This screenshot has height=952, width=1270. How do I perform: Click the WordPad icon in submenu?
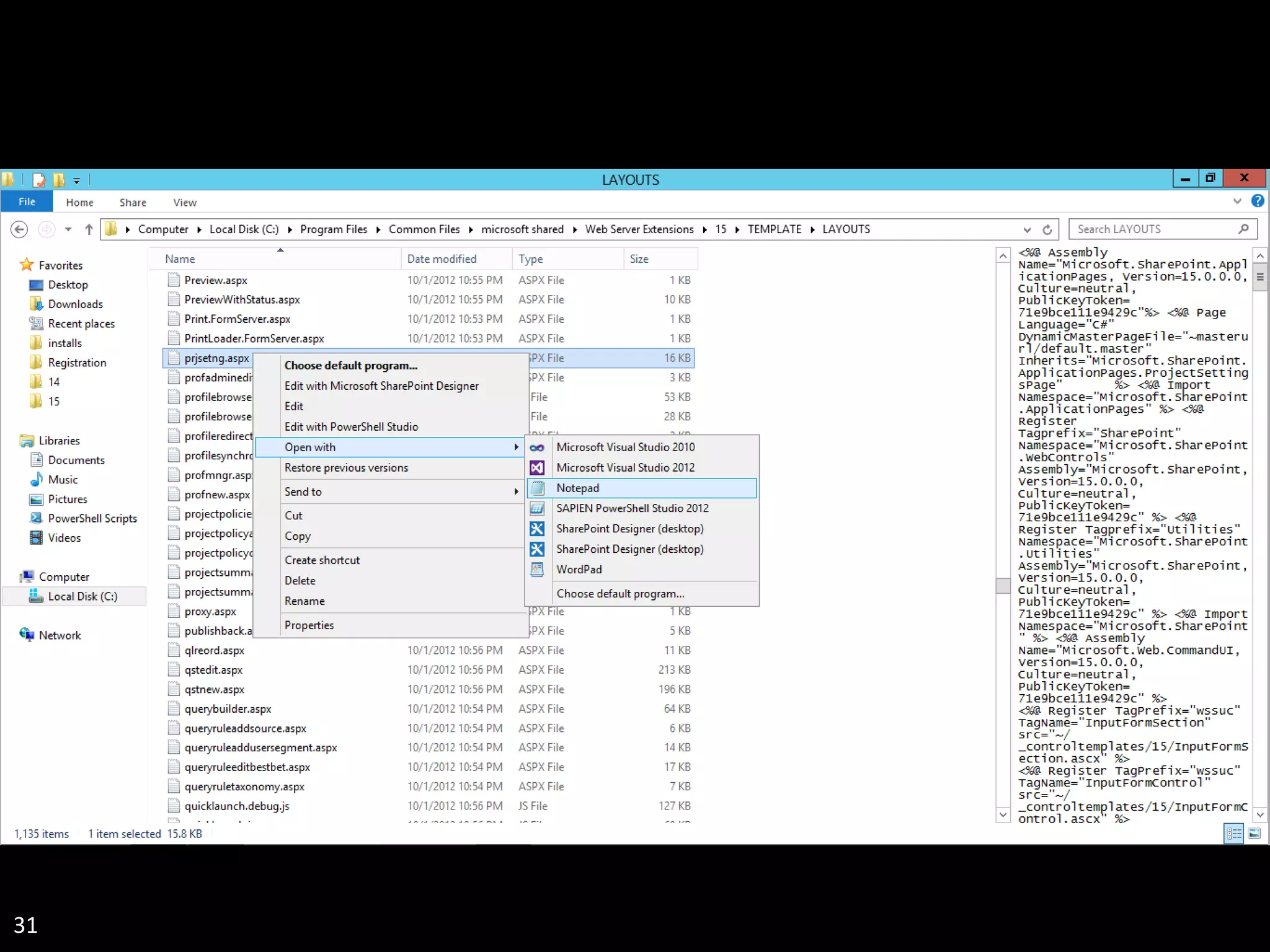(x=537, y=569)
